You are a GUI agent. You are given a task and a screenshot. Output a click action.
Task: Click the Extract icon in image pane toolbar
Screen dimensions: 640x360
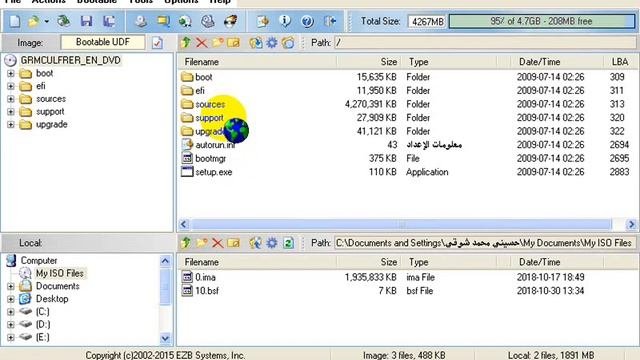click(x=256, y=42)
